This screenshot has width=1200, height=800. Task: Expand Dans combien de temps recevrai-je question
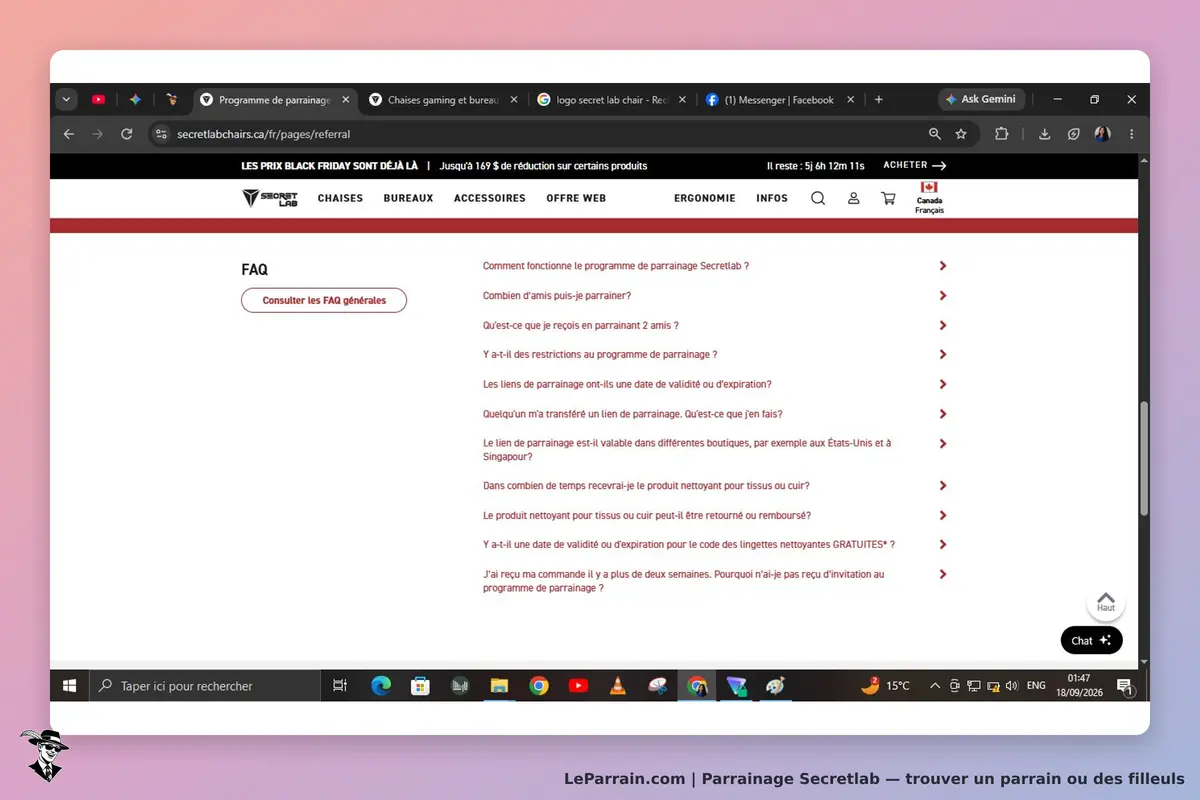[x=714, y=485]
